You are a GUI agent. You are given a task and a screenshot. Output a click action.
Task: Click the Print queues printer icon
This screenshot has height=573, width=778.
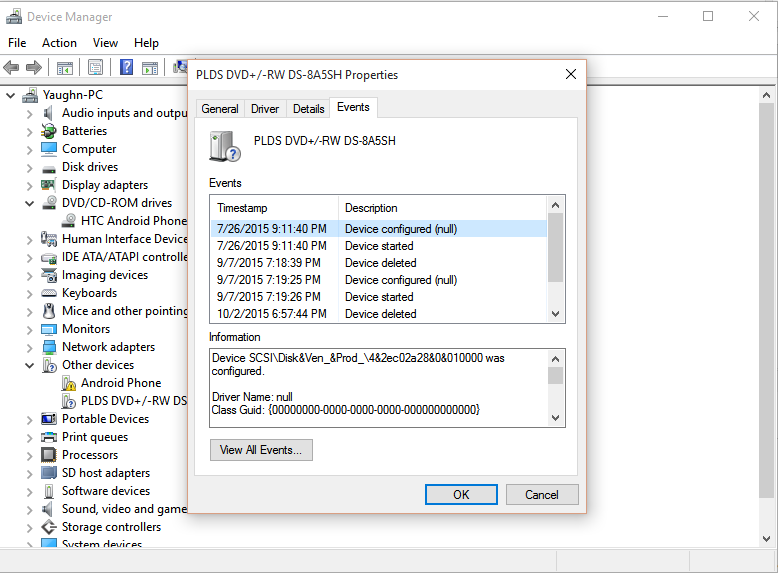[49, 437]
